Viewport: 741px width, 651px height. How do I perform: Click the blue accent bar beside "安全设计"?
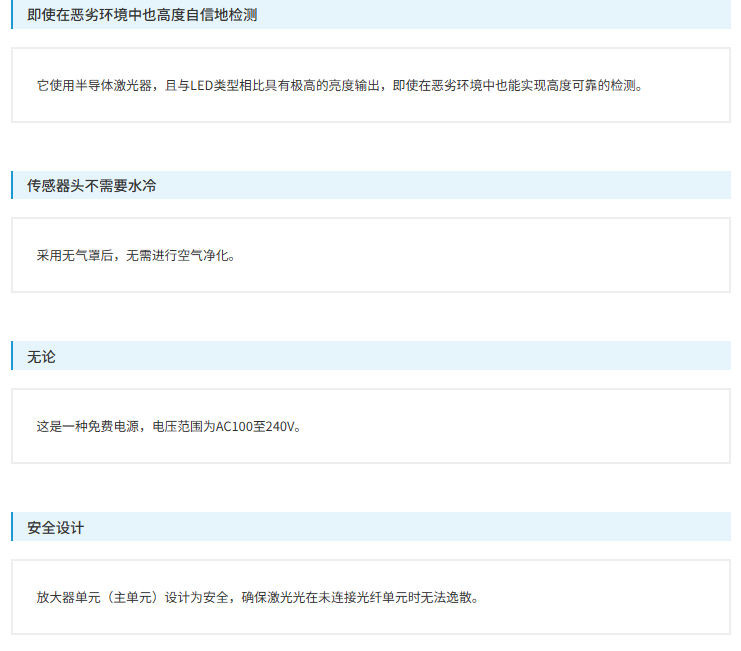click(x=12, y=527)
